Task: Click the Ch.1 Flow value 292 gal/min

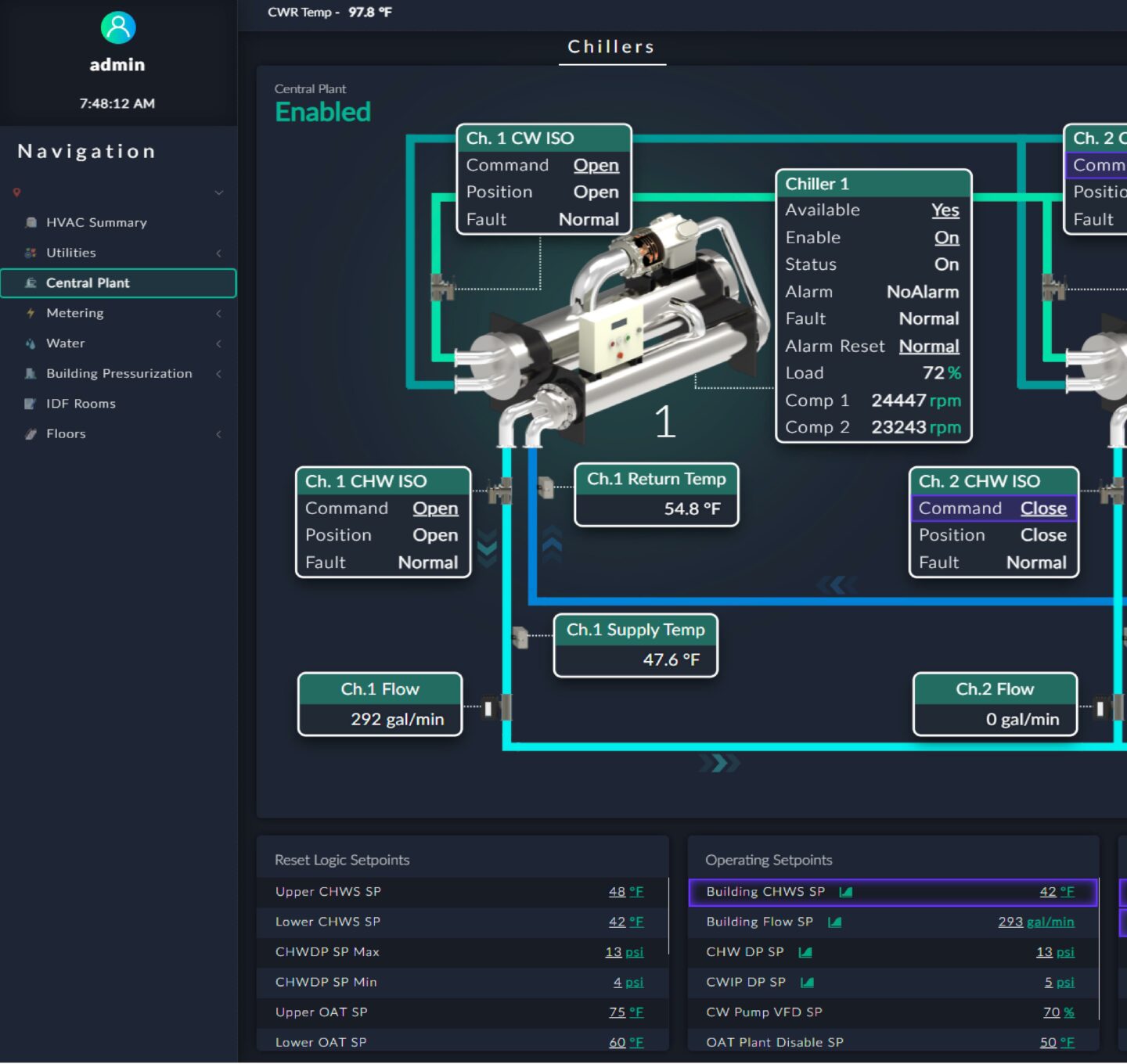Action: click(x=397, y=720)
